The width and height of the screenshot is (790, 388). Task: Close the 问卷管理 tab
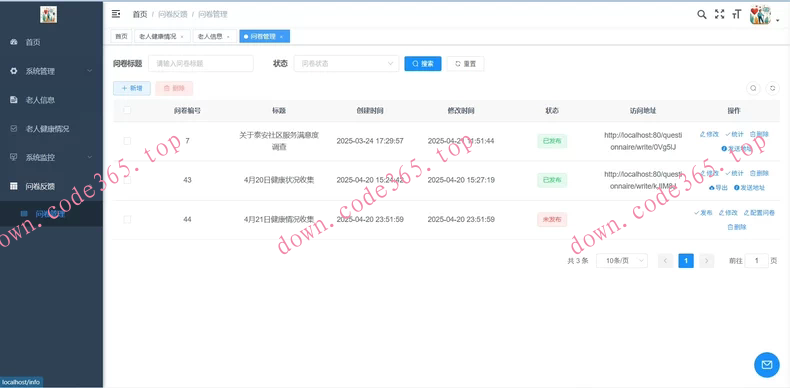pos(281,37)
